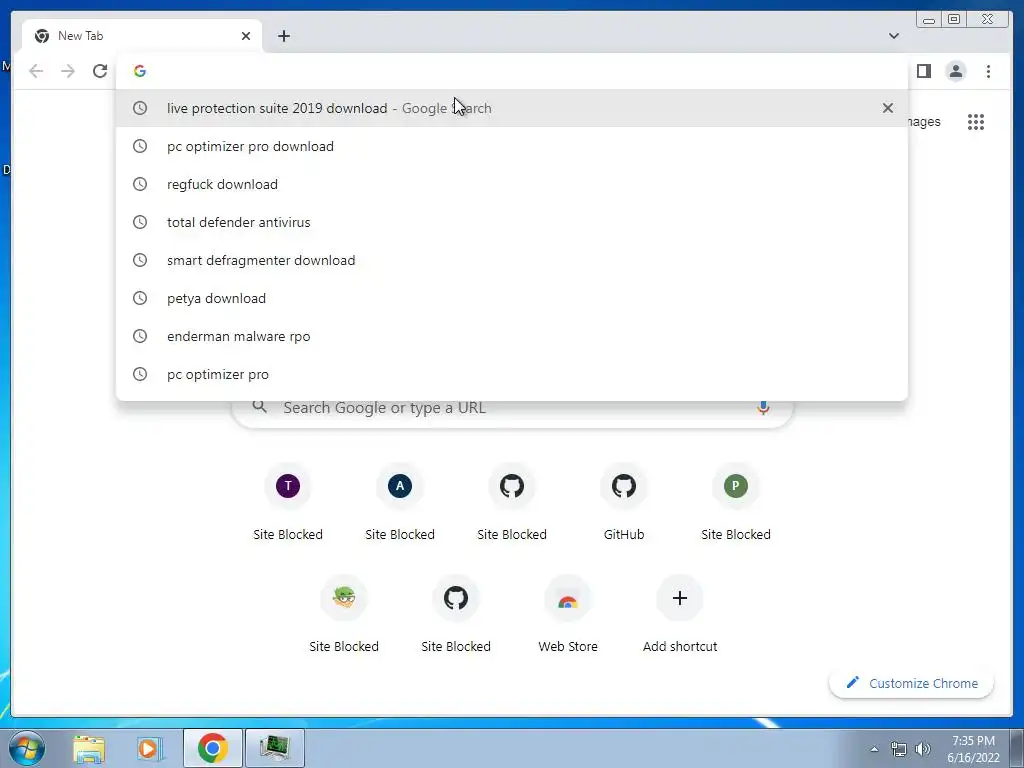
Task: Open the side panel icon
Action: click(x=923, y=71)
